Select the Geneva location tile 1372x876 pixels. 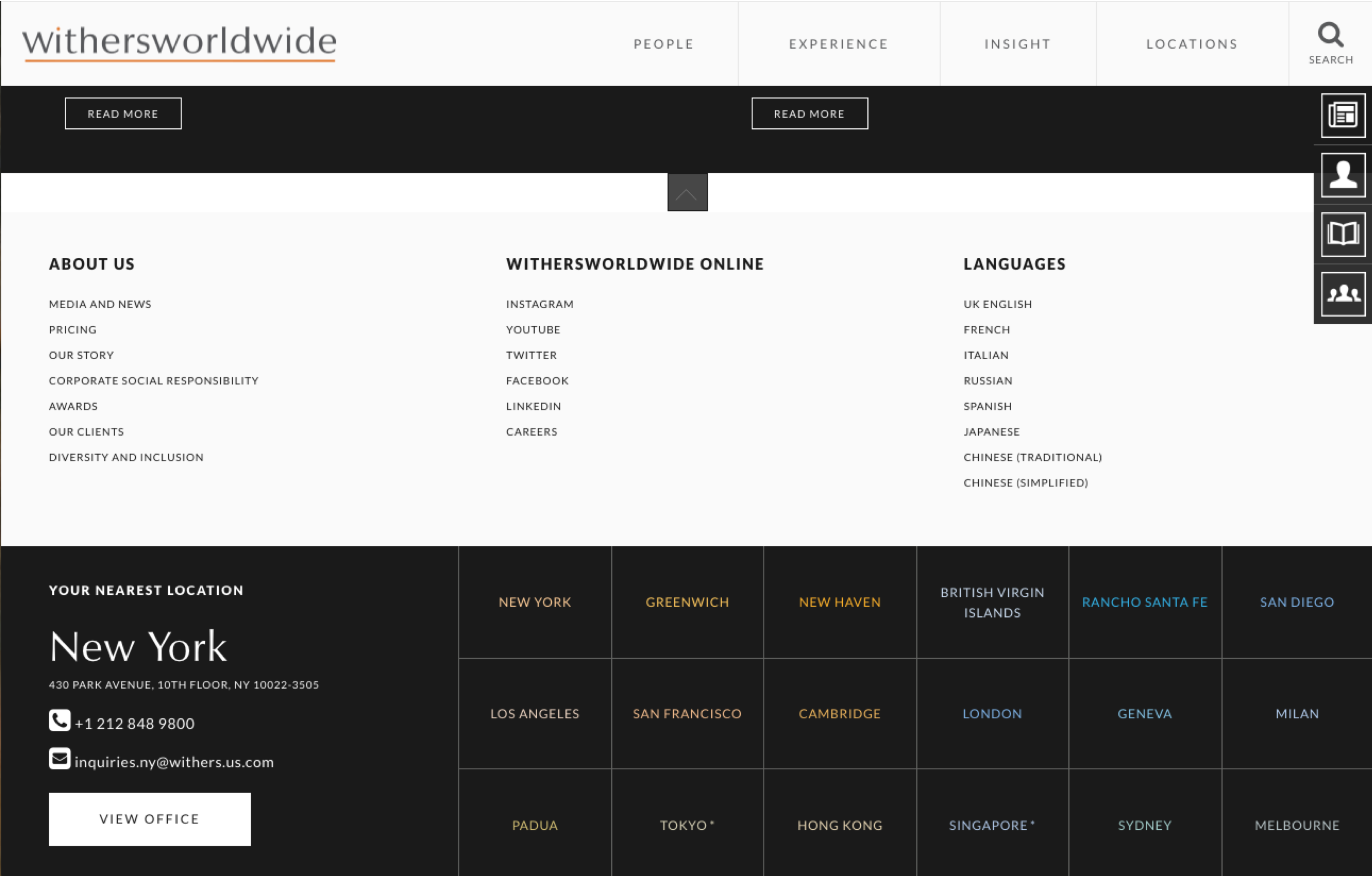click(1145, 714)
